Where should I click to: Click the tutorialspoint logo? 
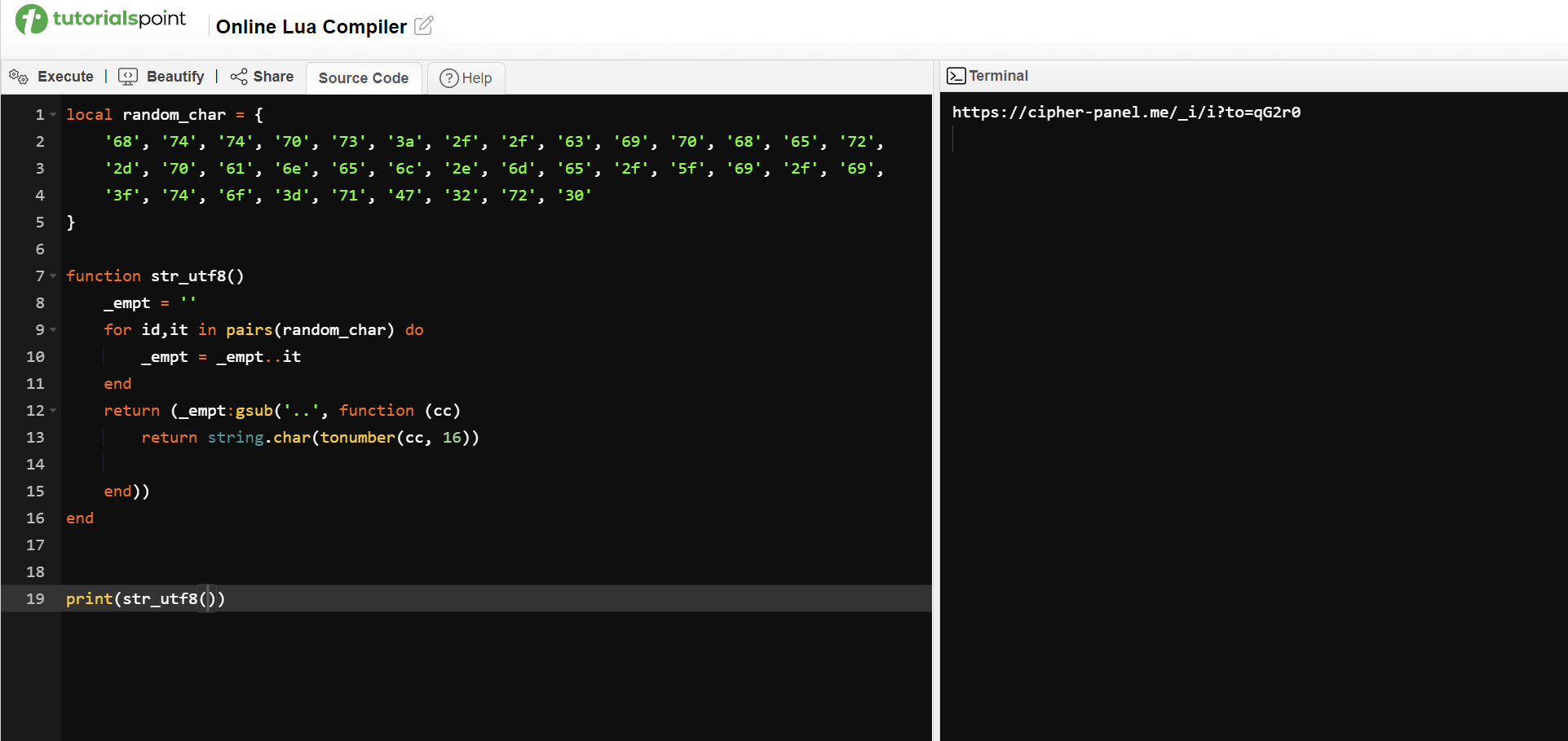tap(100, 19)
